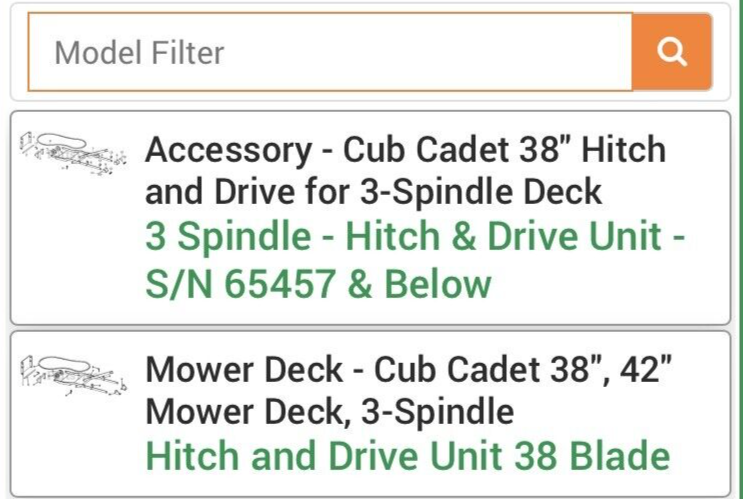Open the Accessory hitch diagram thumbnail

[74, 152]
